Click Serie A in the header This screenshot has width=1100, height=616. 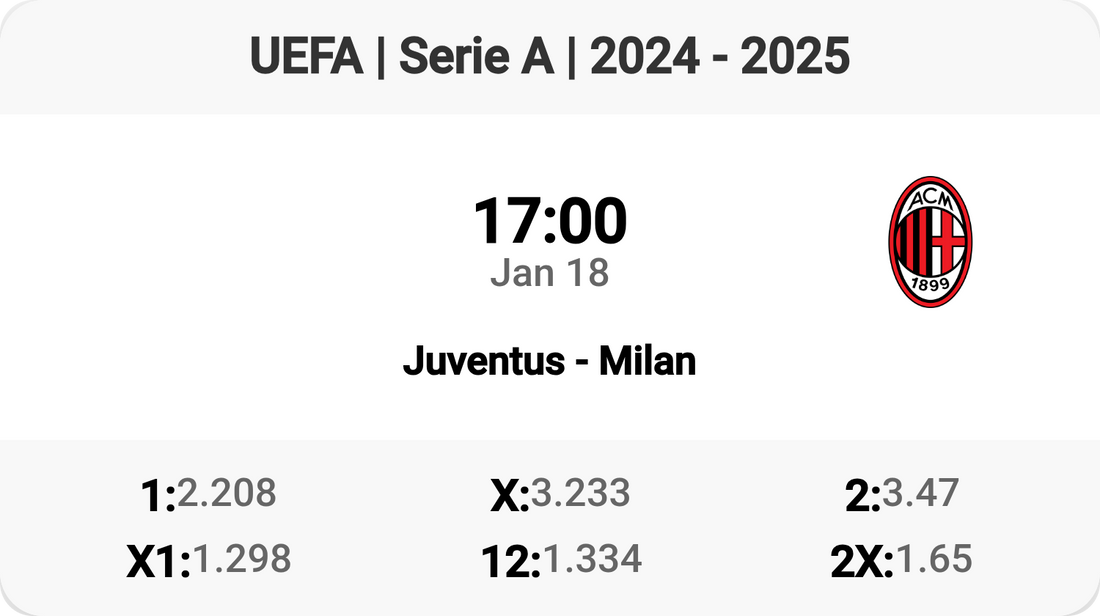coord(476,58)
